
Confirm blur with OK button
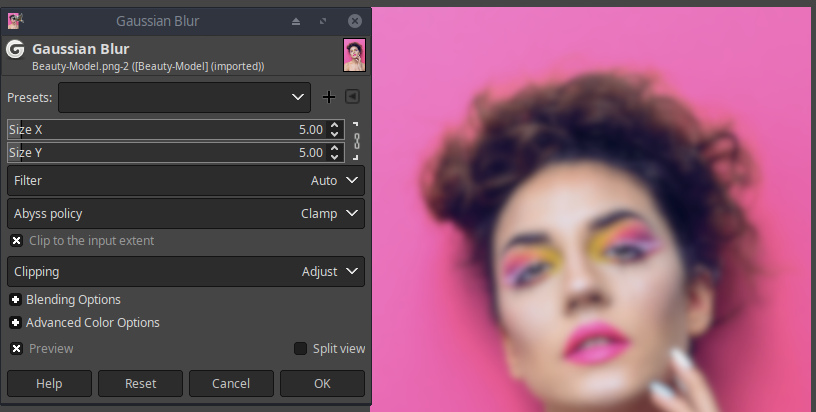(322, 383)
